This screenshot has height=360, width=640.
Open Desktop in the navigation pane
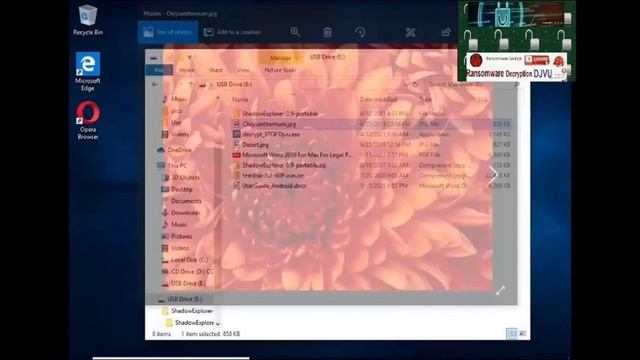point(177,189)
